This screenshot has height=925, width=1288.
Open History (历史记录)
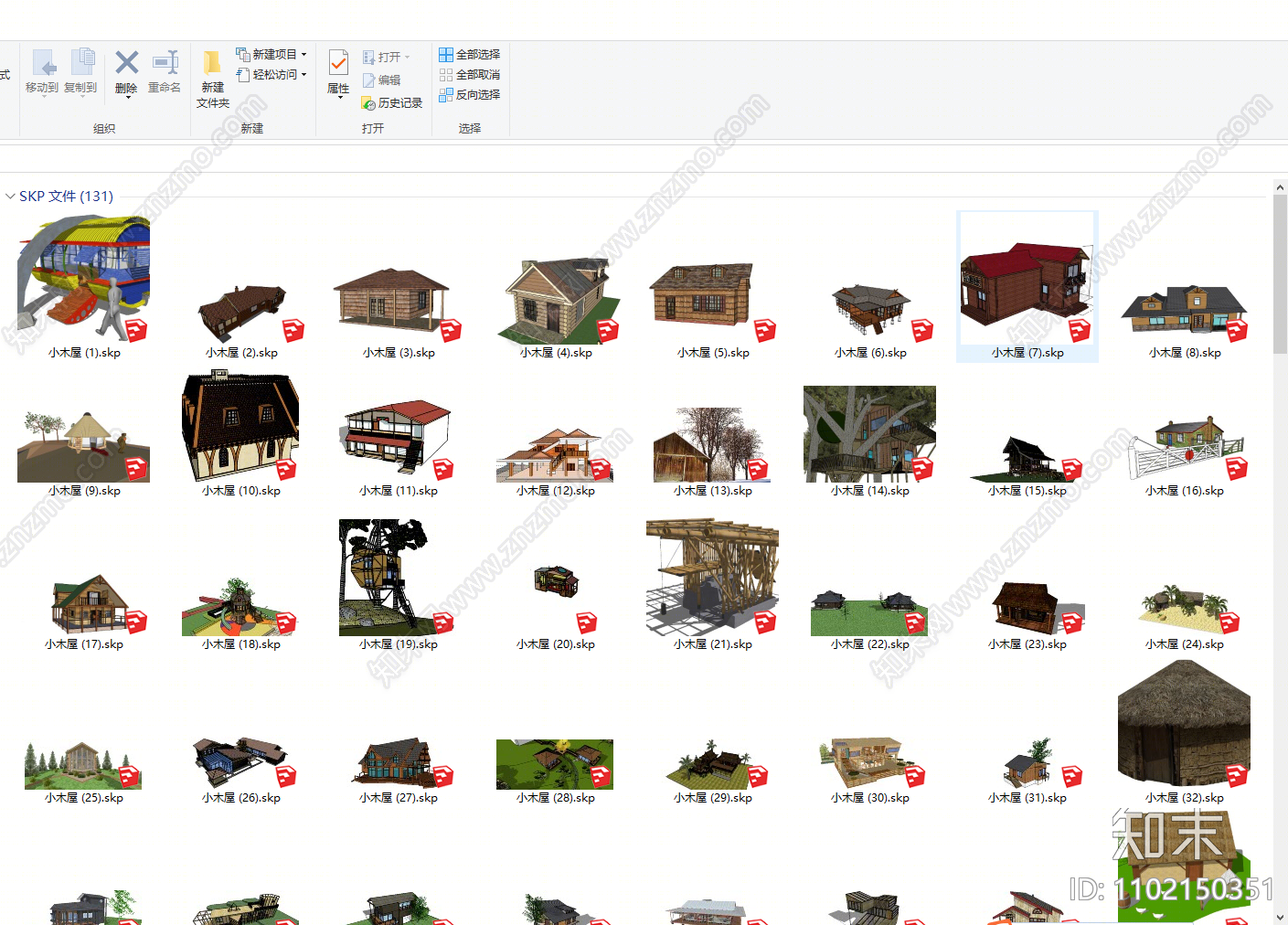(x=392, y=103)
